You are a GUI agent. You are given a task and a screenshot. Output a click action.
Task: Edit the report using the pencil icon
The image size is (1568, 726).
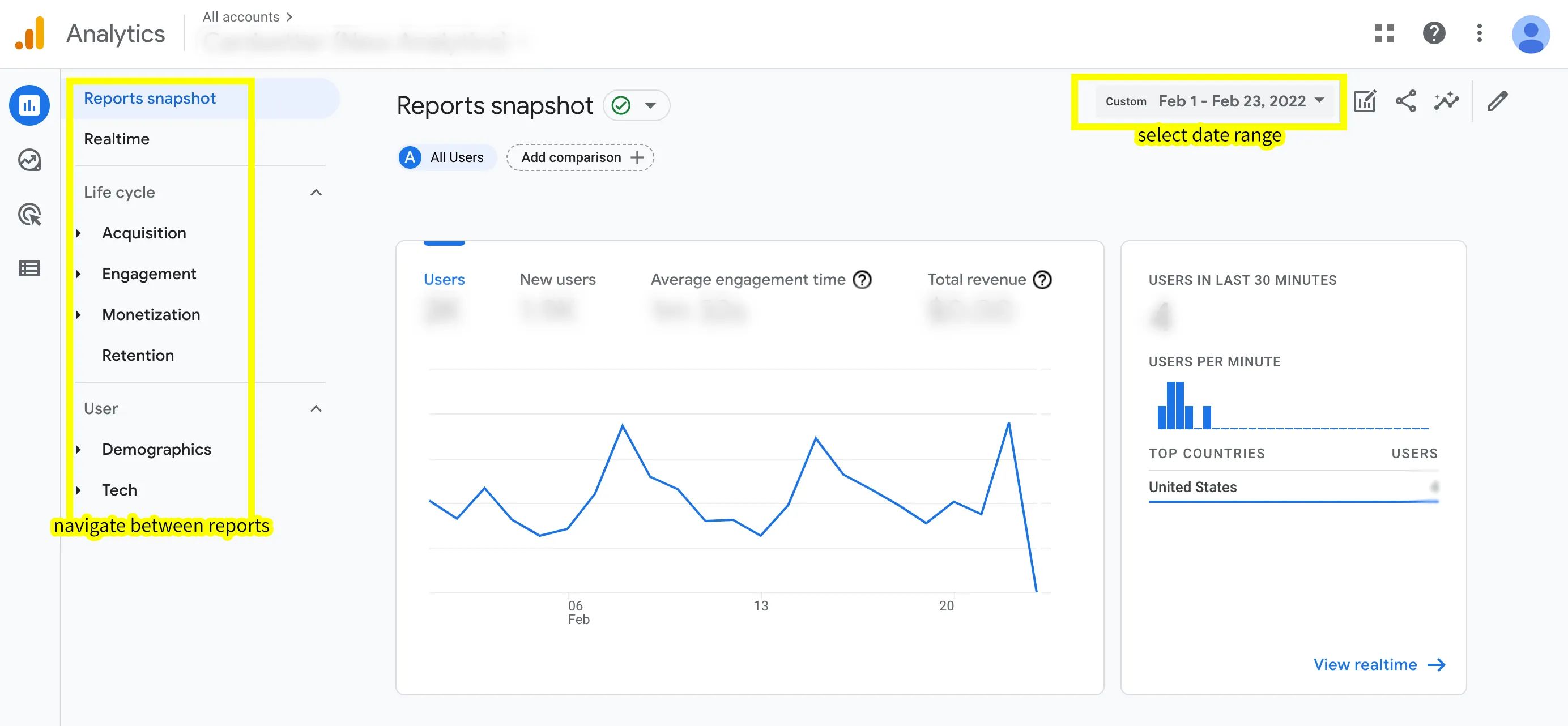(x=1497, y=101)
